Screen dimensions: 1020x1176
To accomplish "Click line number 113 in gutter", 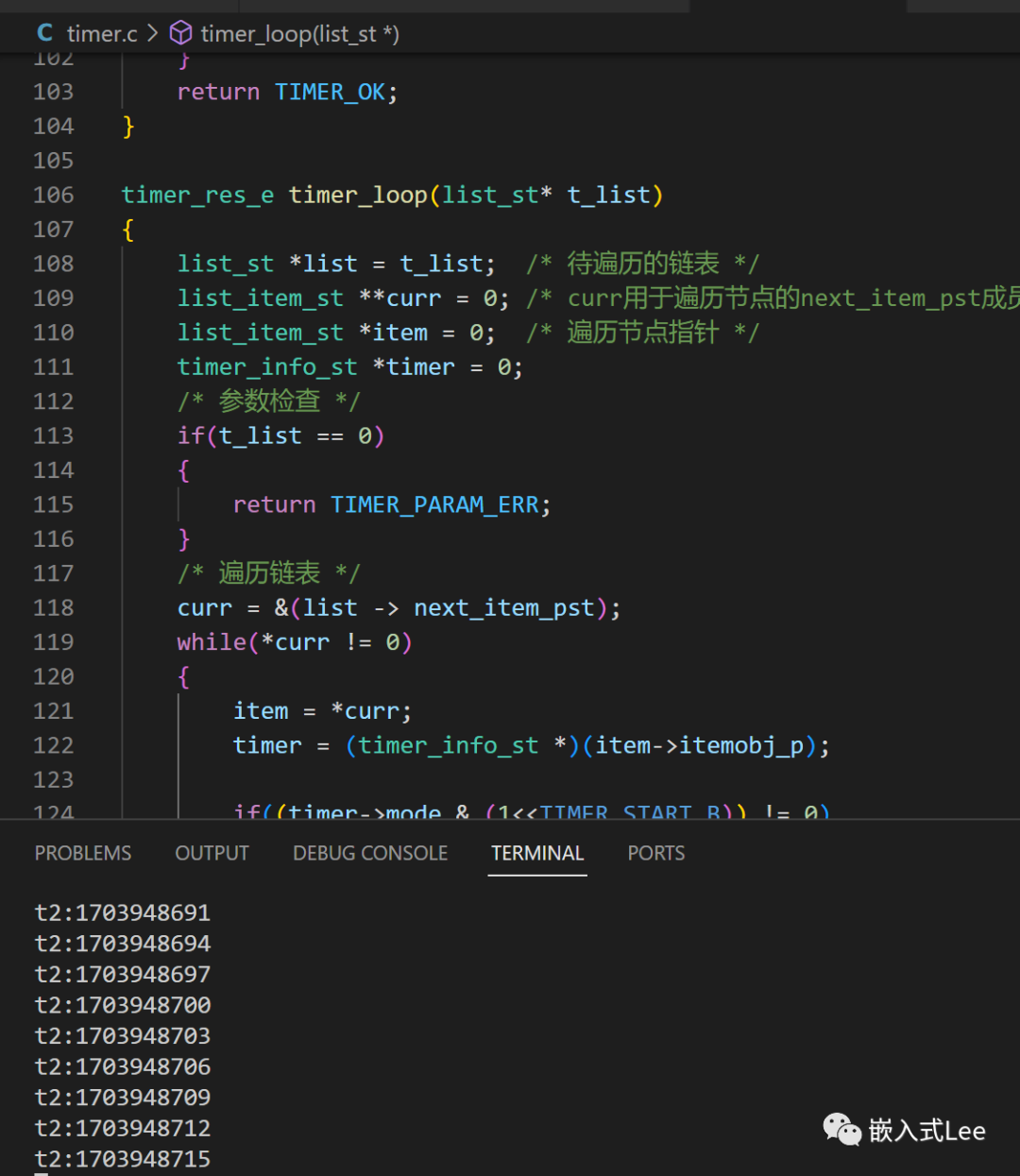I will point(53,435).
